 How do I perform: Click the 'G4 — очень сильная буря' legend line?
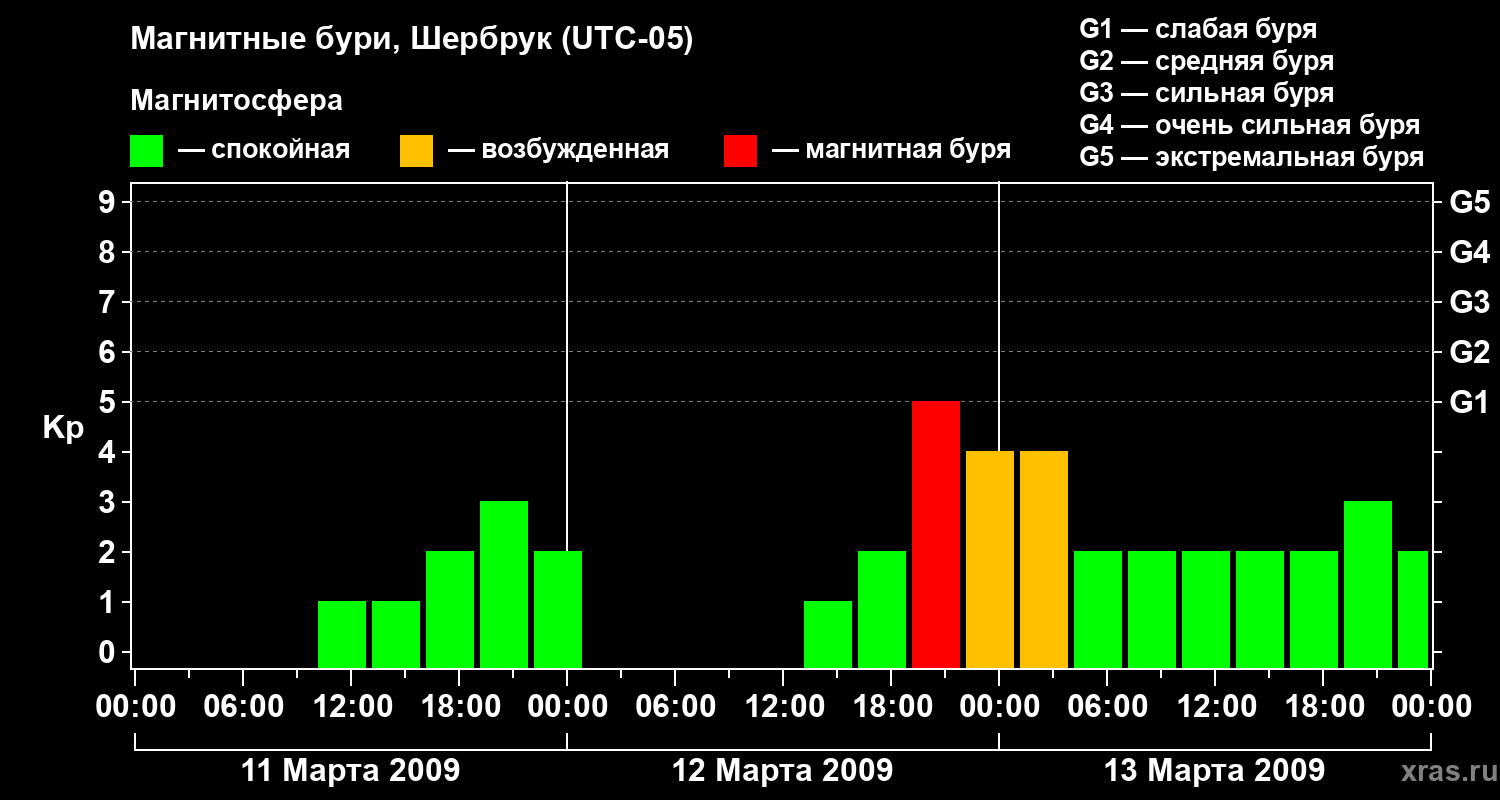(x=1249, y=125)
